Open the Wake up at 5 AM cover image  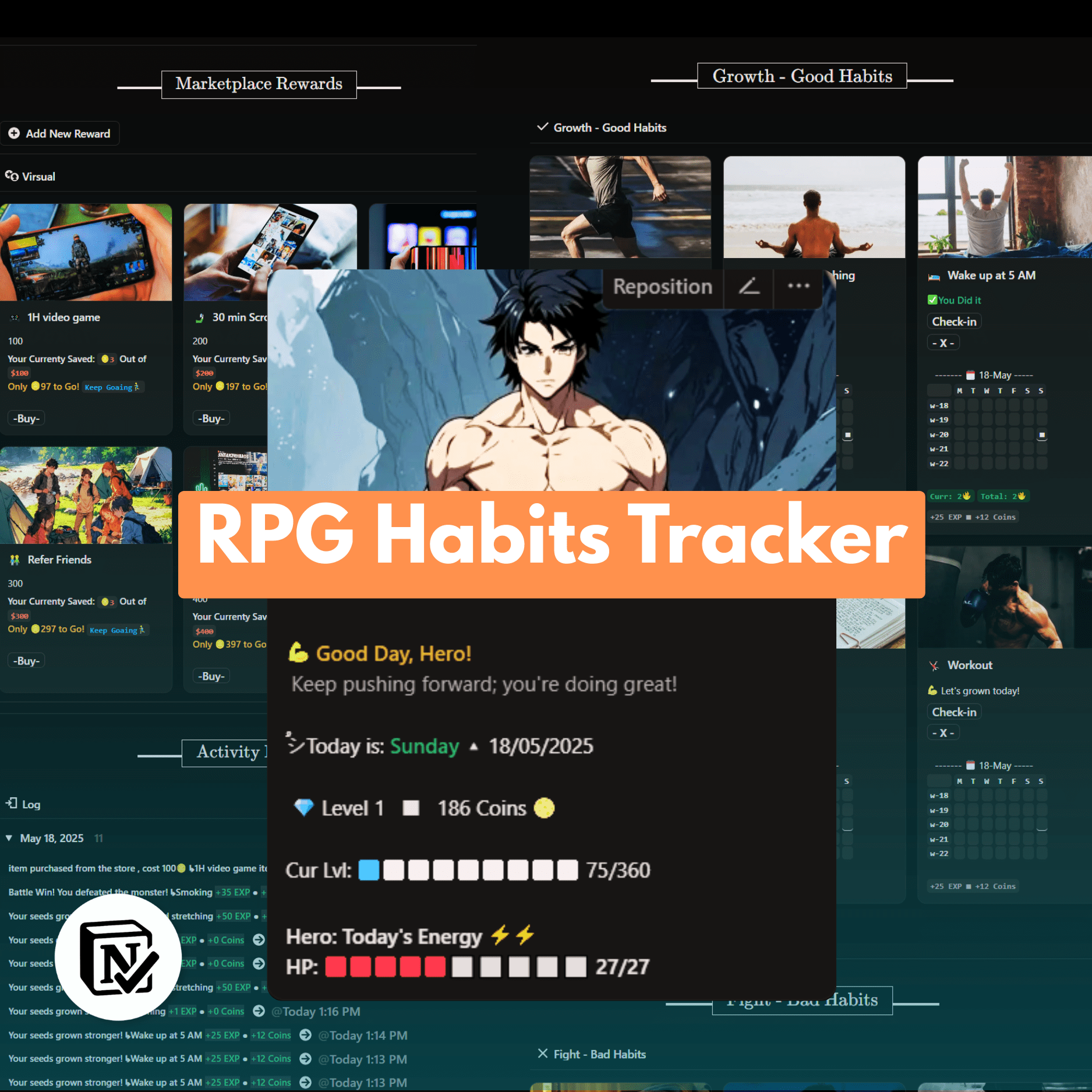coord(1005,207)
